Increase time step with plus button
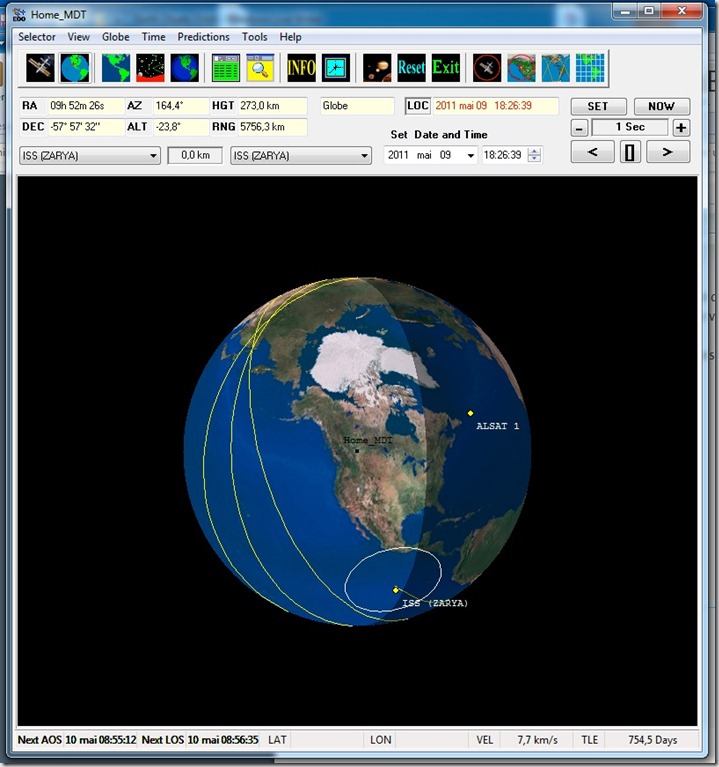 pos(681,128)
